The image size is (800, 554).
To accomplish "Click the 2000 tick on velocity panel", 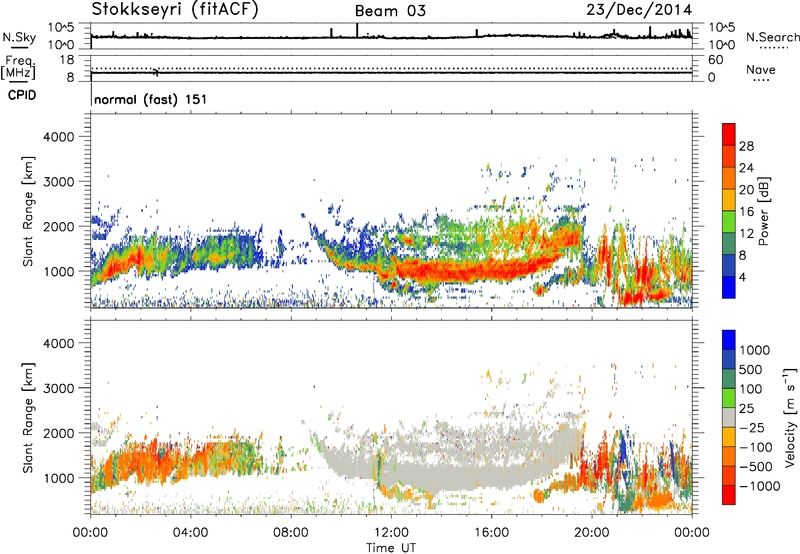I will tap(59, 433).
